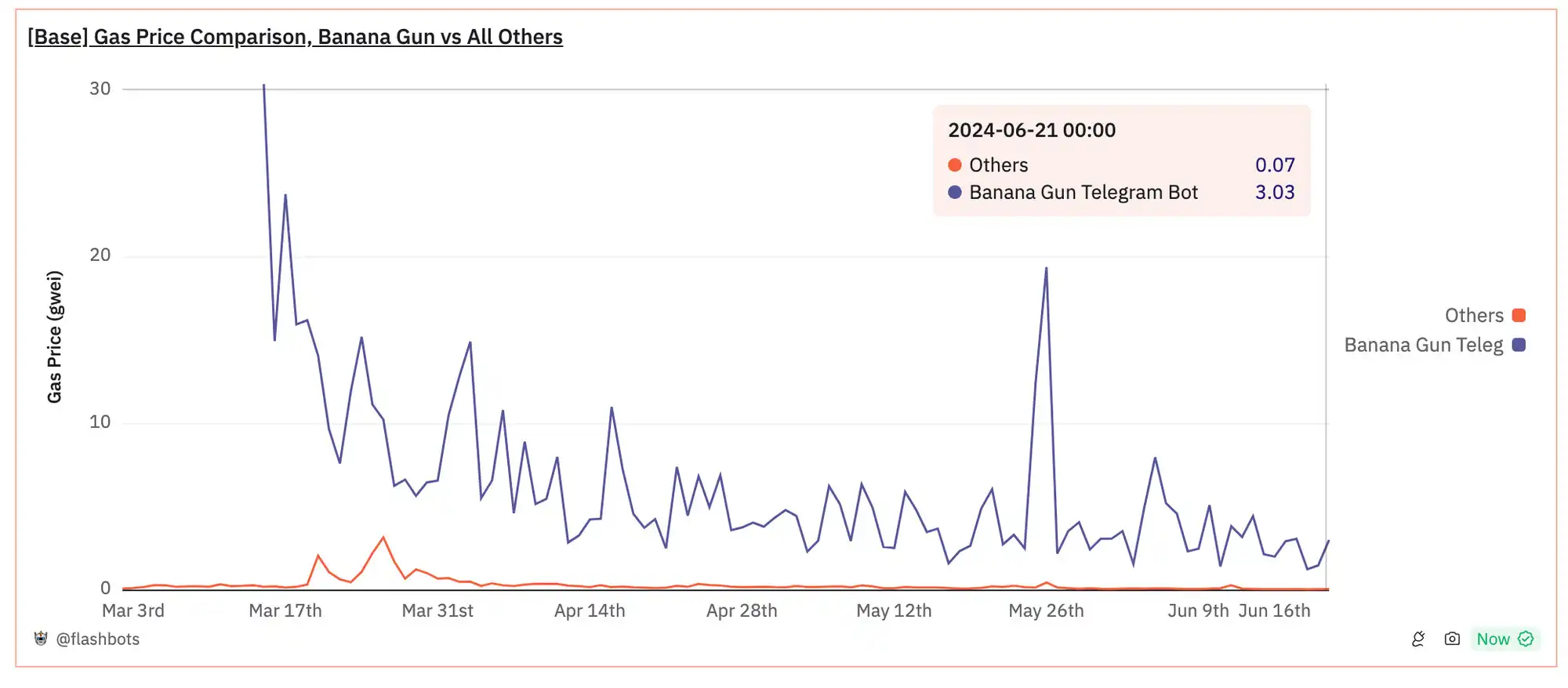The width and height of the screenshot is (1568, 688).
Task: Open the @flashbots author profile link
Action: 97,639
